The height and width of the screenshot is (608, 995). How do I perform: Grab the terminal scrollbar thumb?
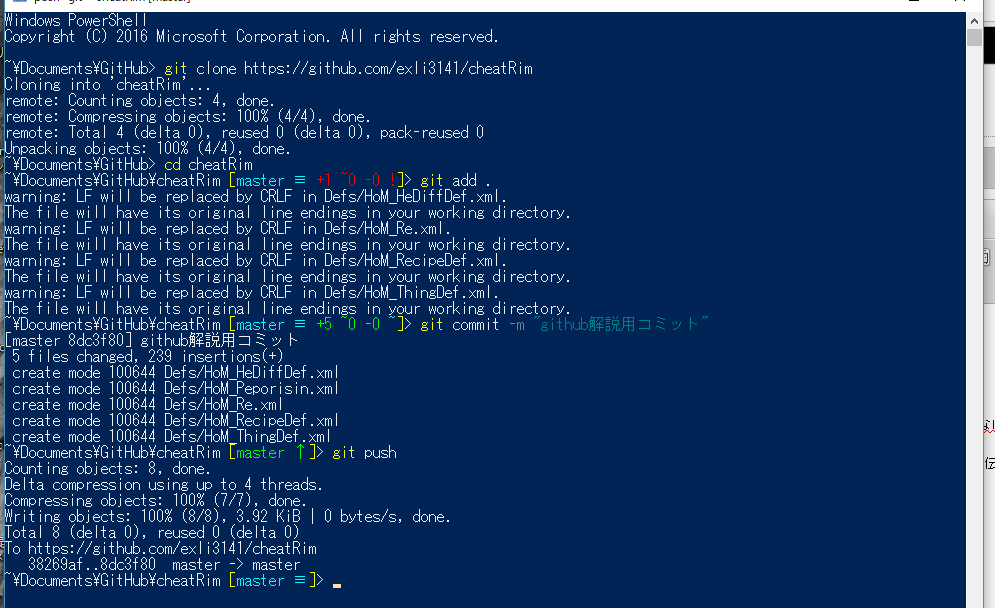(974, 37)
